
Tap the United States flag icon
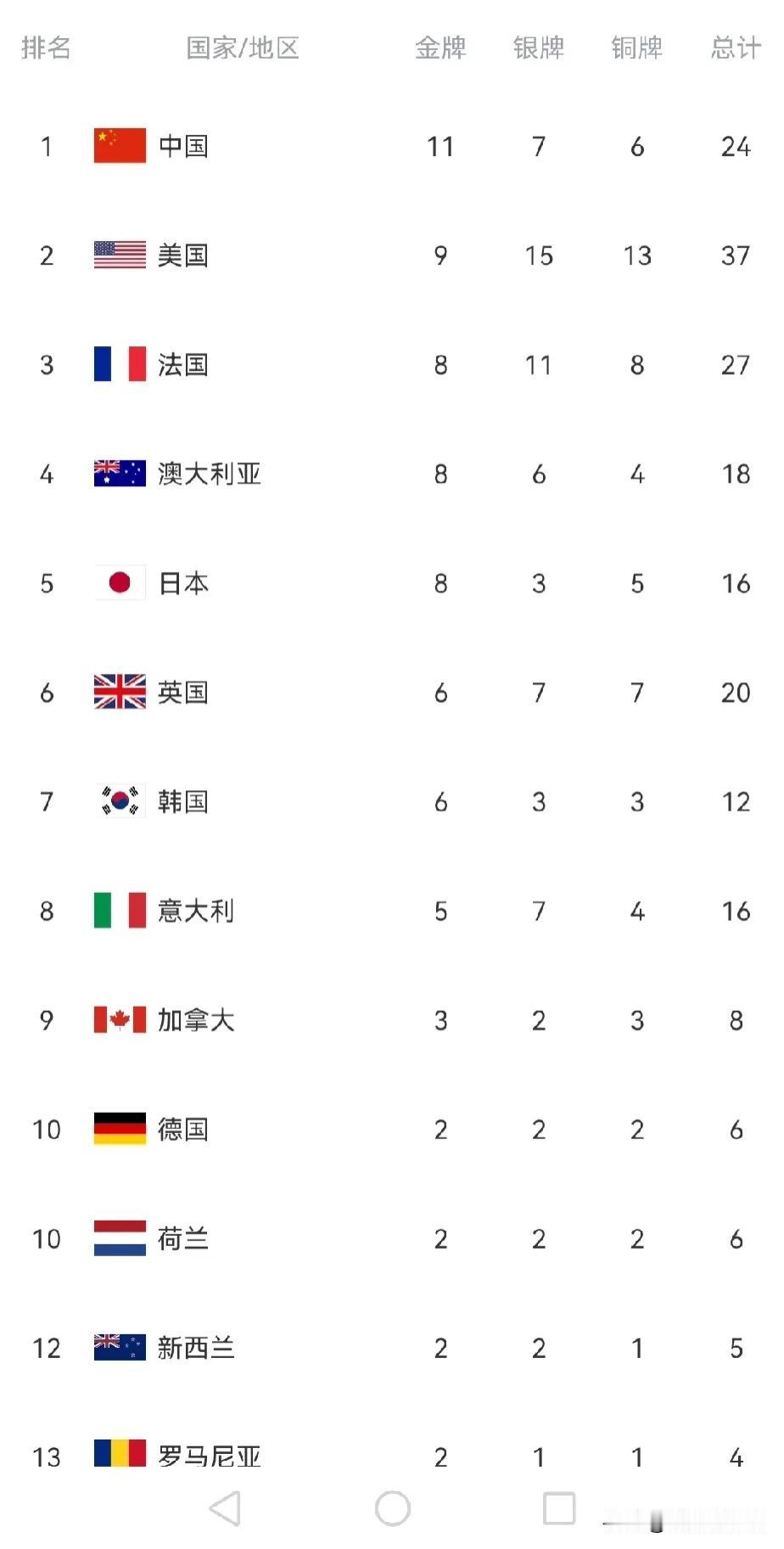click(x=120, y=255)
